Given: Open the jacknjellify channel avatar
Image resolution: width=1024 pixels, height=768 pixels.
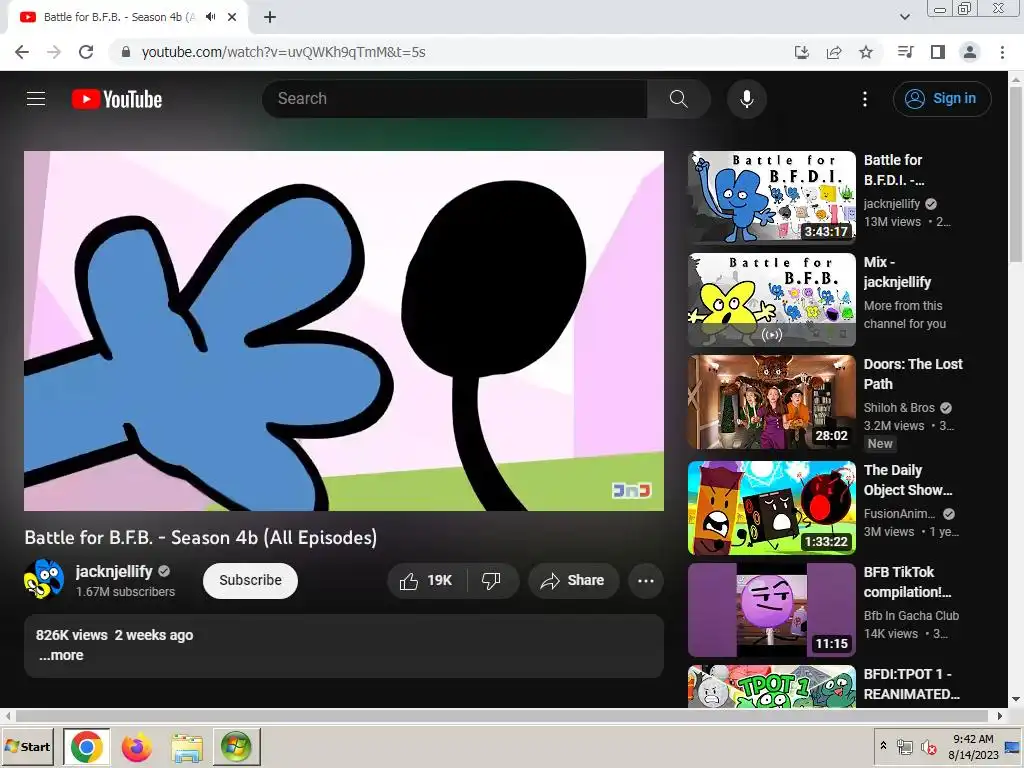Looking at the screenshot, I should tap(44, 579).
